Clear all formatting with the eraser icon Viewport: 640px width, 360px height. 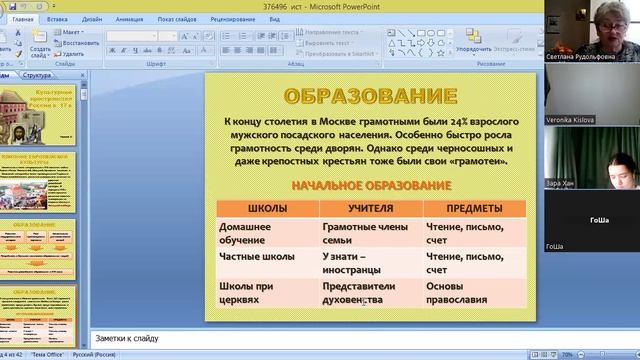click(x=209, y=36)
